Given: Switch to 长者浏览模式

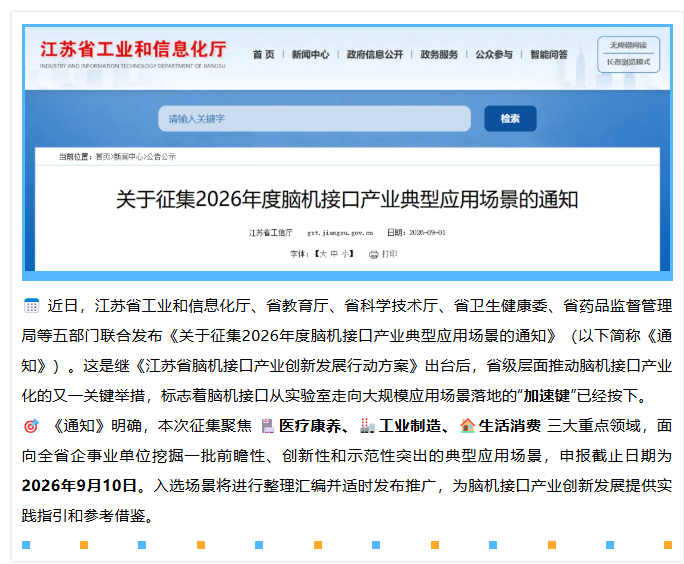Looking at the screenshot, I should click(628, 62).
